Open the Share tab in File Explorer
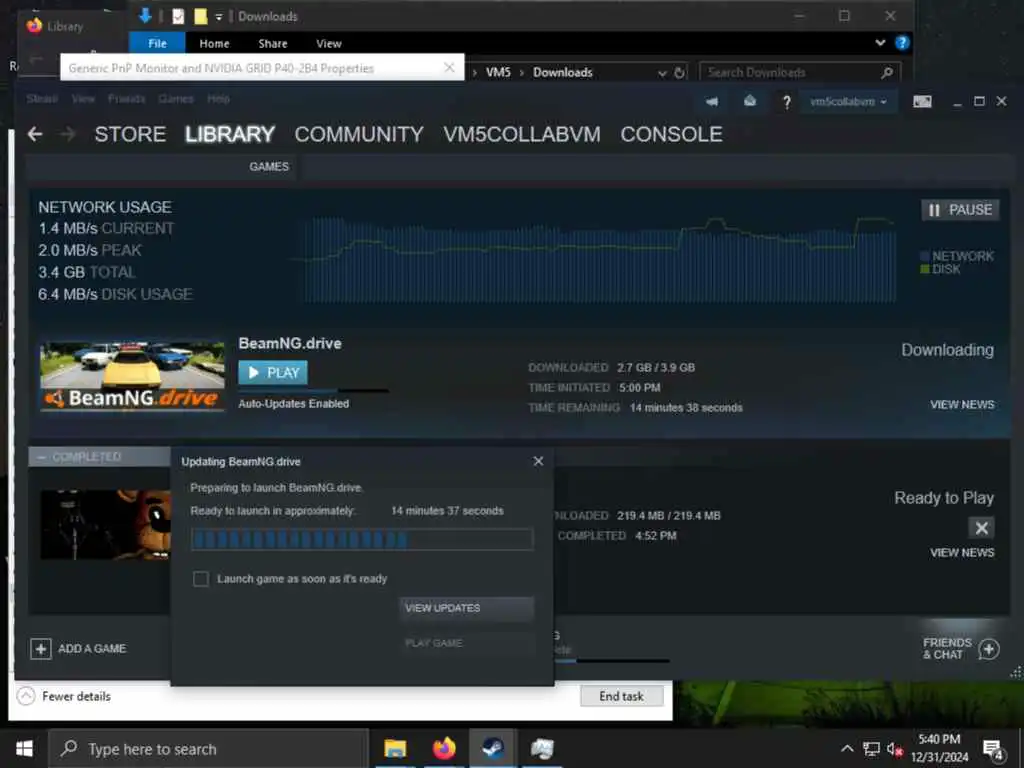The image size is (1024, 768). [272, 44]
